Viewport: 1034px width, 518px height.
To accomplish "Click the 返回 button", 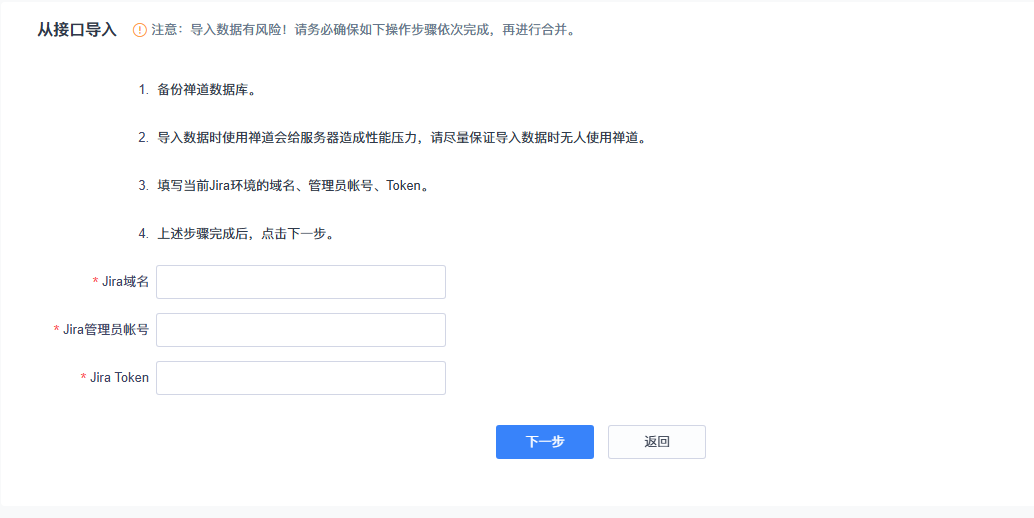I will (656, 442).
